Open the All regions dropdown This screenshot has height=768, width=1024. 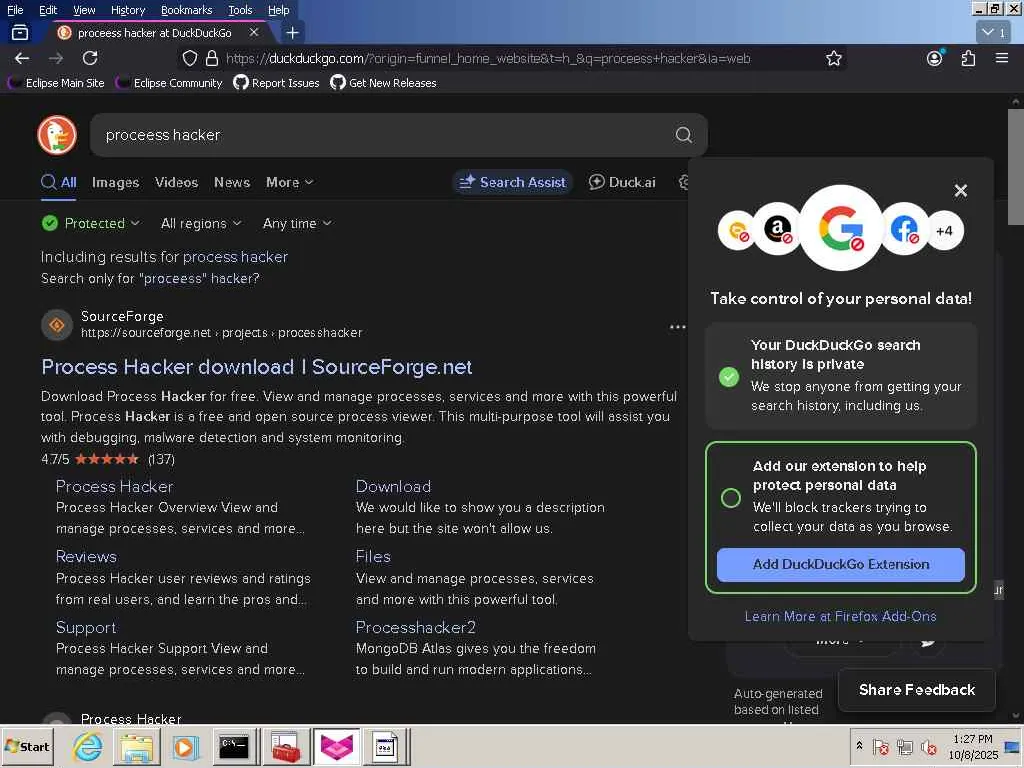point(201,223)
